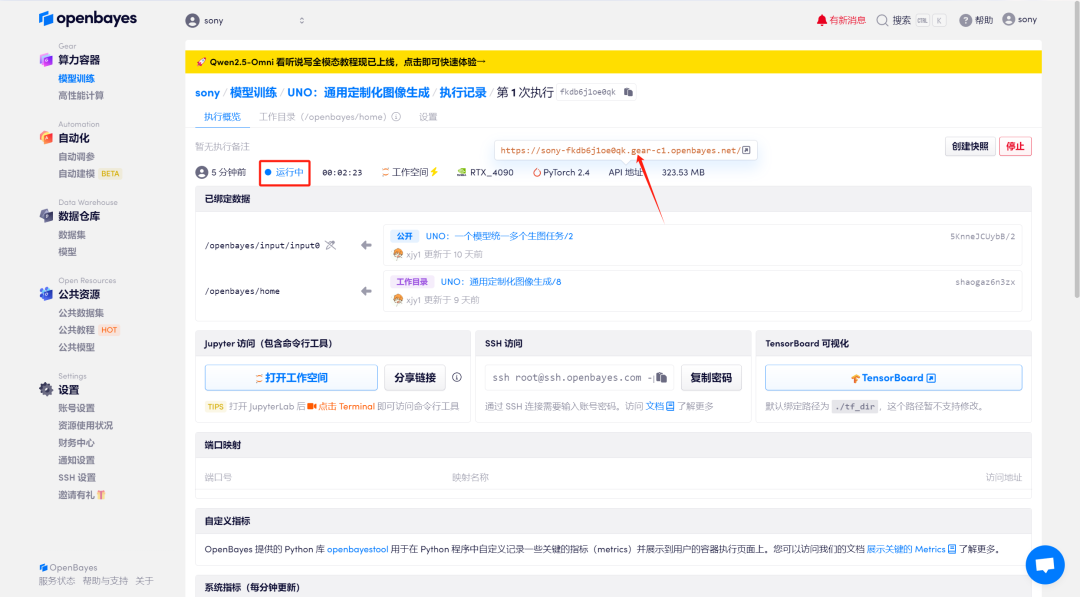Click the 创建快照 button
This screenshot has height=597, width=1080.
click(x=970, y=146)
